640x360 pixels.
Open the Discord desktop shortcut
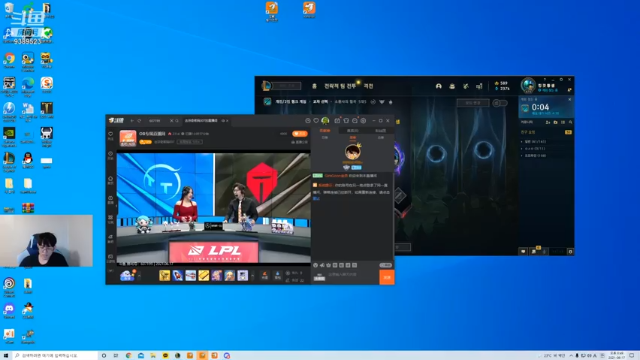click(9, 310)
